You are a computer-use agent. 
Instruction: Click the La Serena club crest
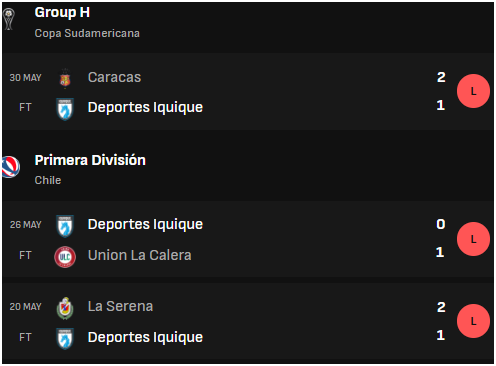65,308
